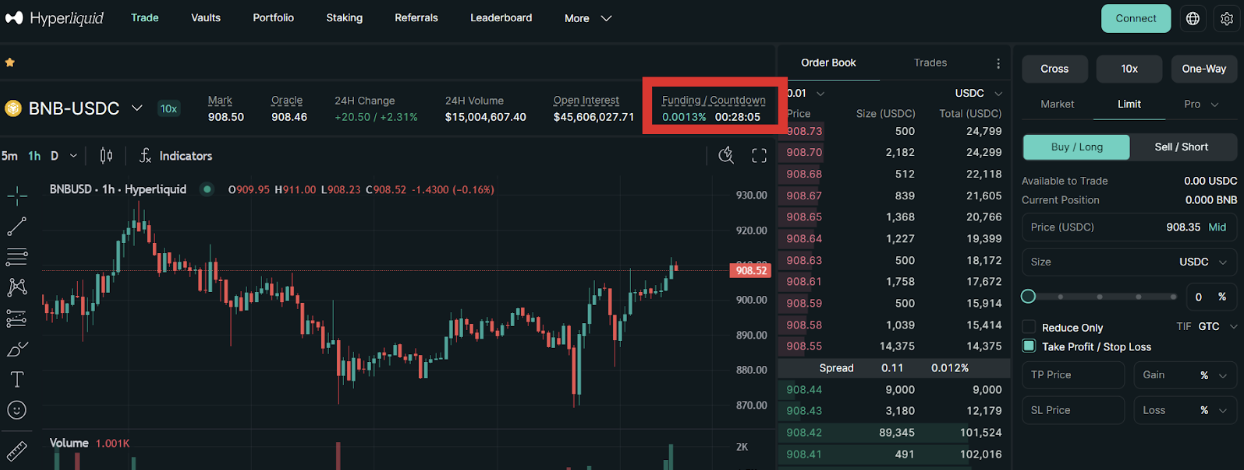This screenshot has height=470, width=1244.
Task: Enable the Reduce Only checkbox
Action: (x=1029, y=327)
